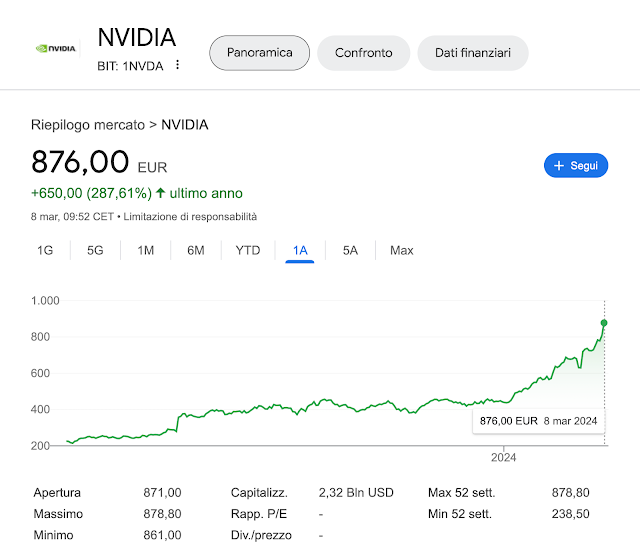Select the YTD range option
This screenshot has height=556, width=640.
point(248,250)
